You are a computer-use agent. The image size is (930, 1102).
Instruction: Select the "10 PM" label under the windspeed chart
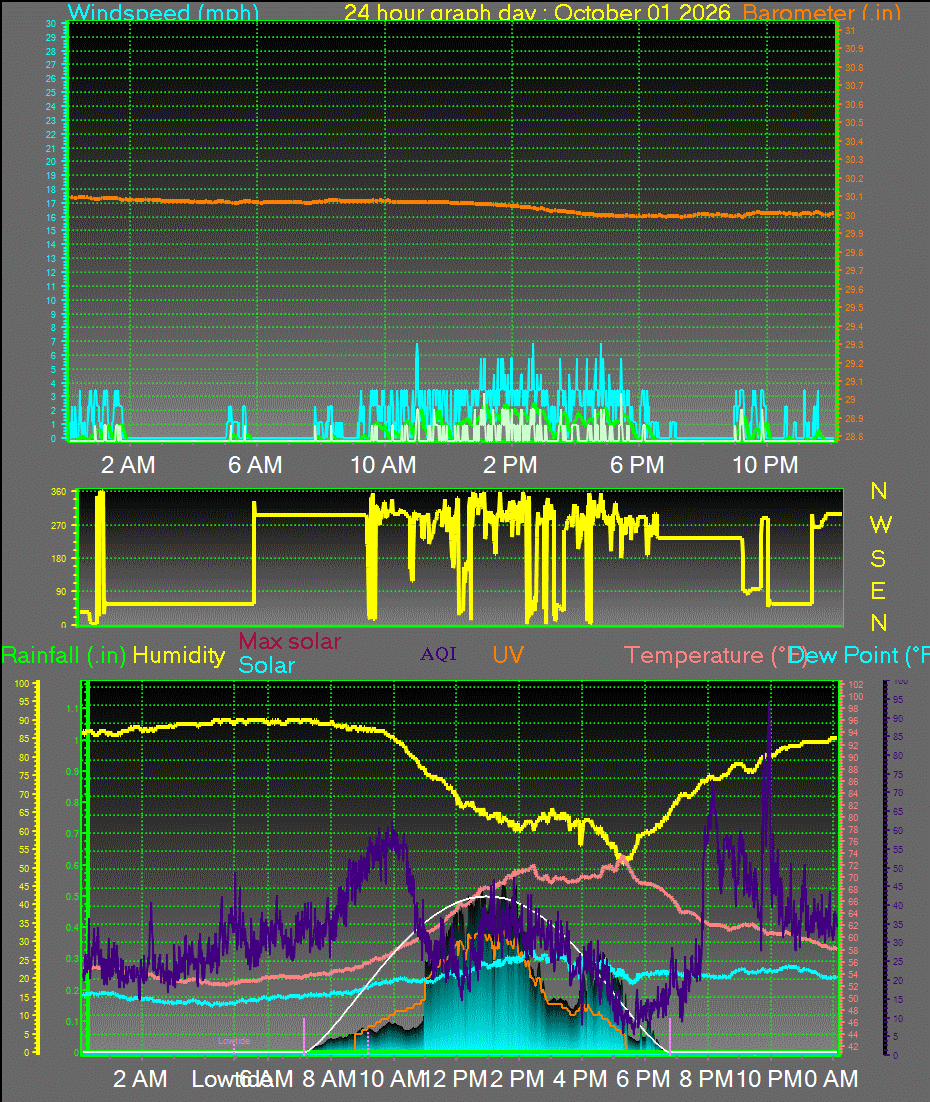pyautogui.click(x=766, y=465)
